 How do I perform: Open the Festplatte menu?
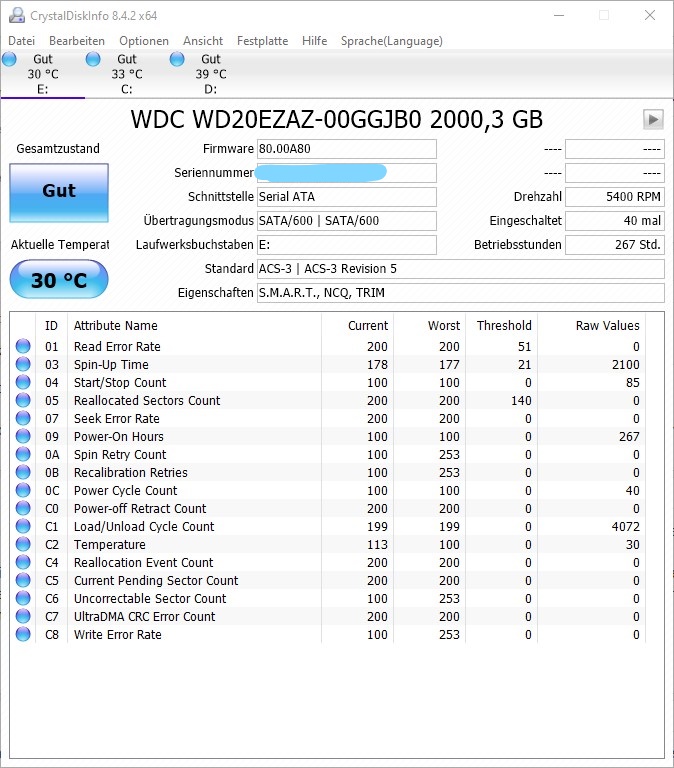pos(263,41)
